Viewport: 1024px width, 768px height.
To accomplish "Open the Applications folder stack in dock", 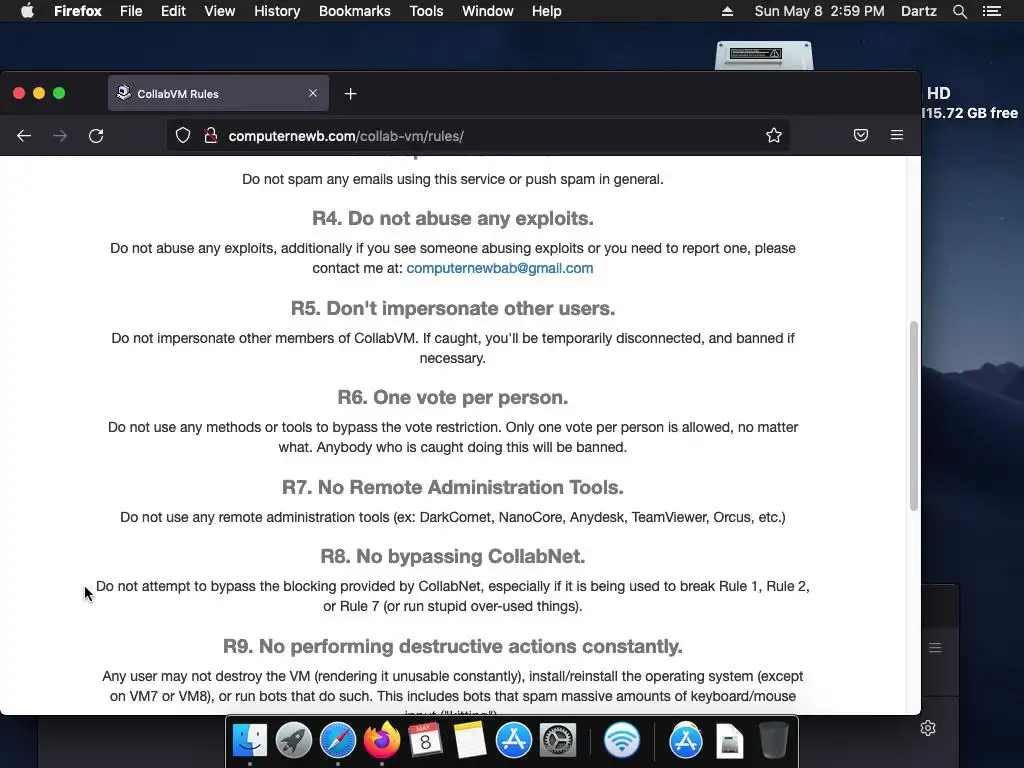I will click(x=686, y=741).
